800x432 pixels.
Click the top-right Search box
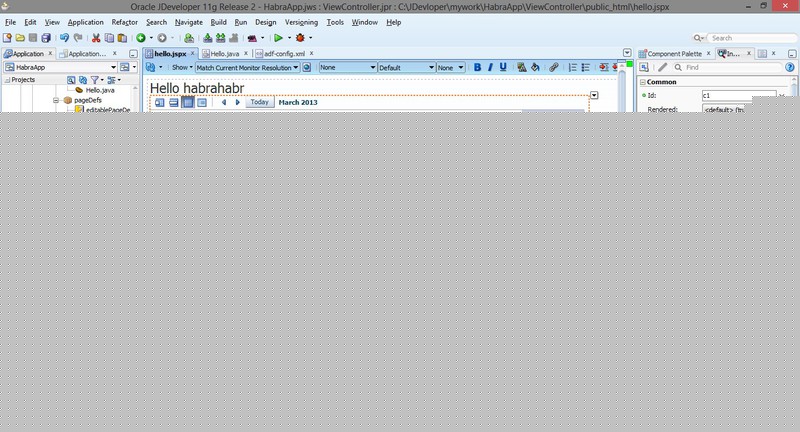751,38
